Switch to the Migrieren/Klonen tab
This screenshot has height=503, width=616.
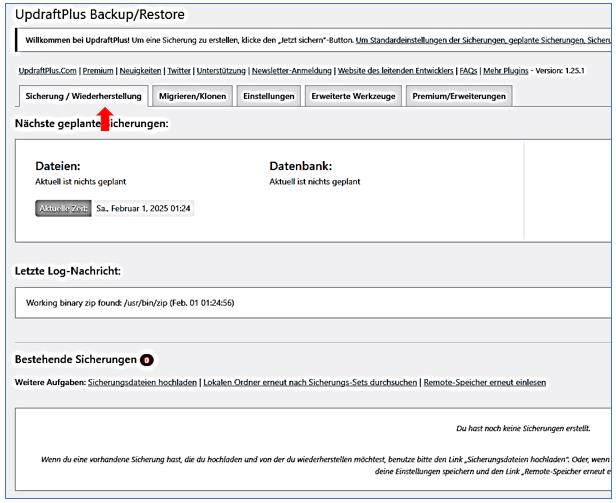pyautogui.click(x=194, y=95)
